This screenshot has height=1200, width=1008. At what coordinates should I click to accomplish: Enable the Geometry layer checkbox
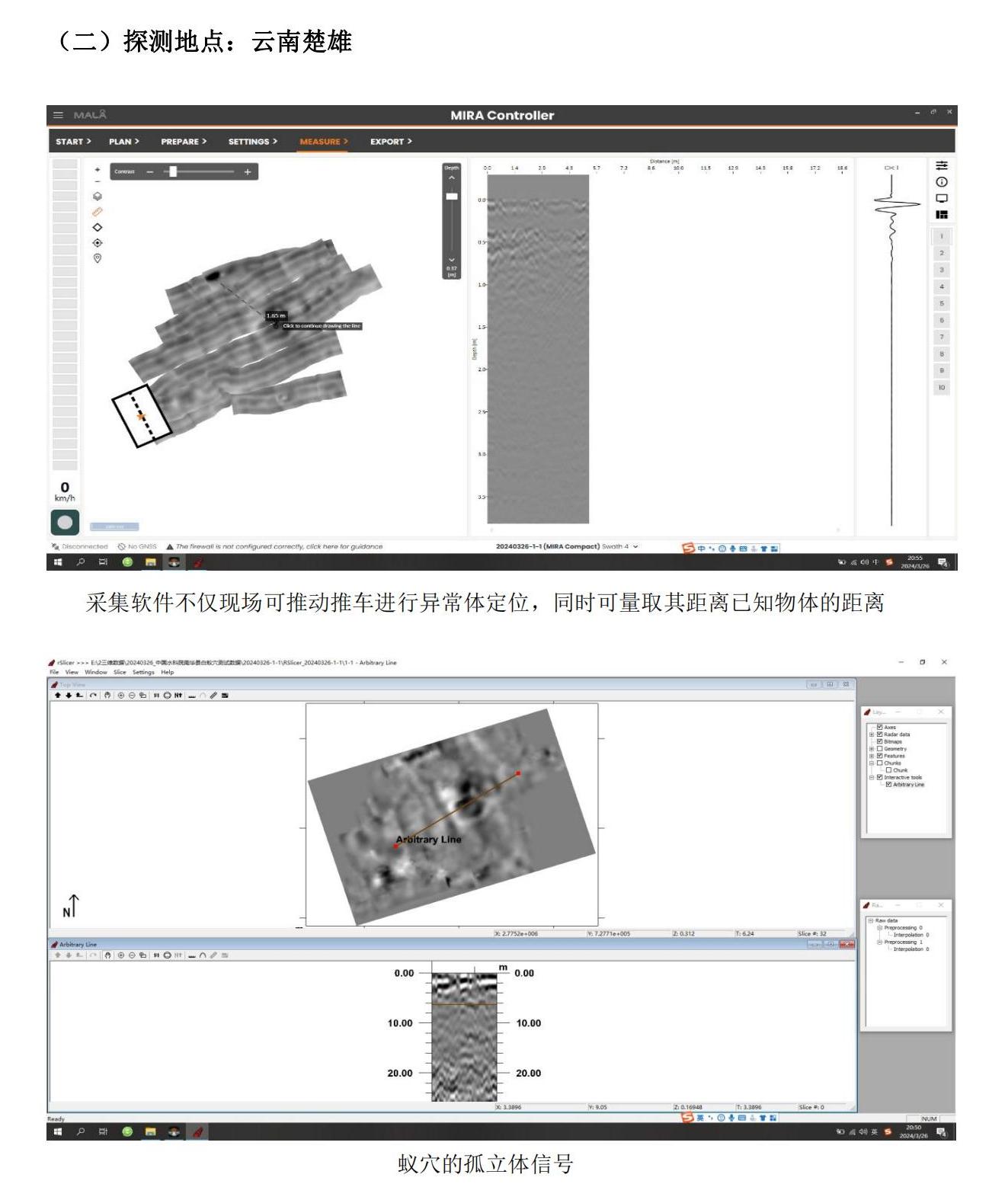[x=880, y=749]
